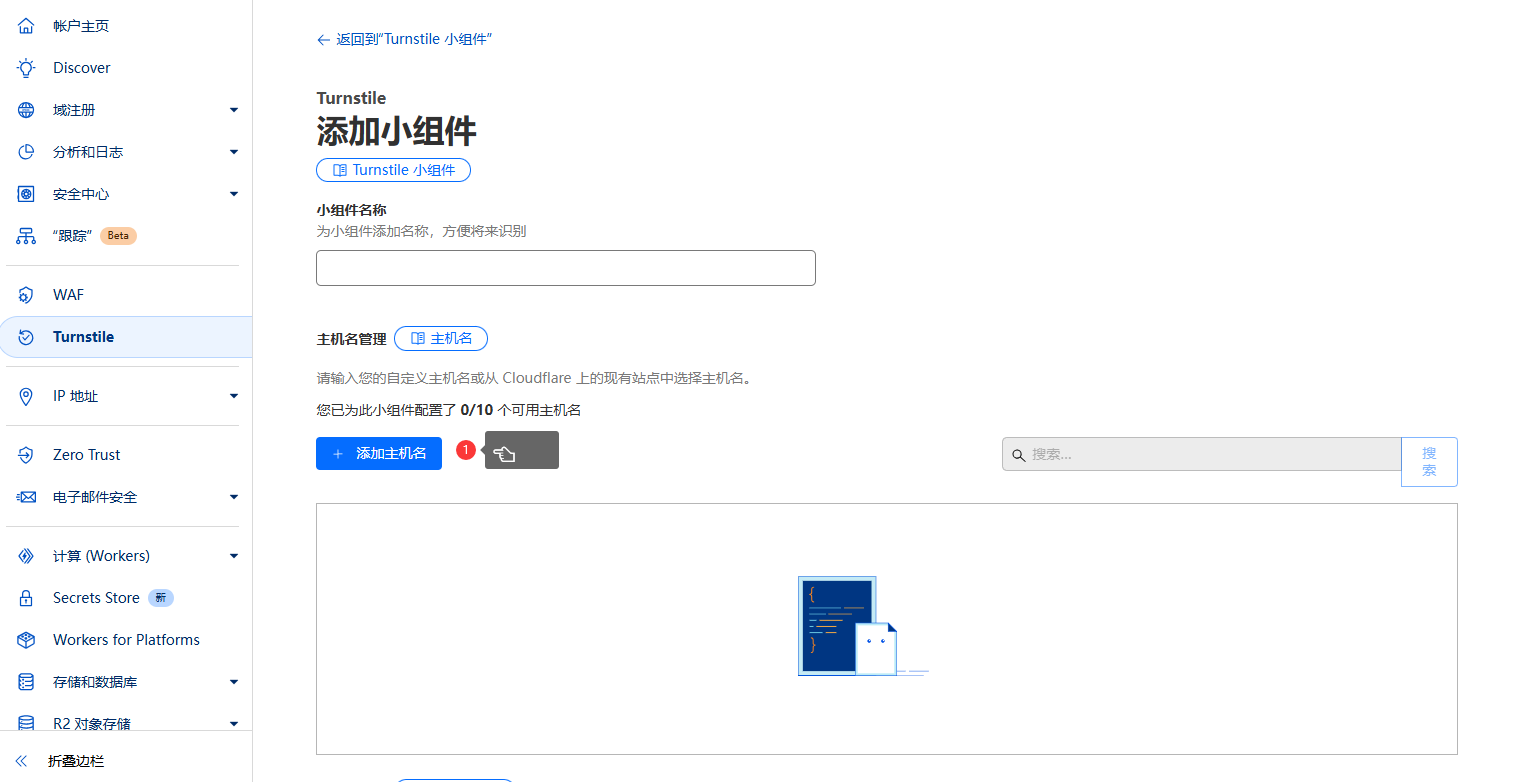Image resolution: width=1515 pixels, height=782 pixels.
Task: Open 存储和数据库 in the sidebar
Action: 95,682
